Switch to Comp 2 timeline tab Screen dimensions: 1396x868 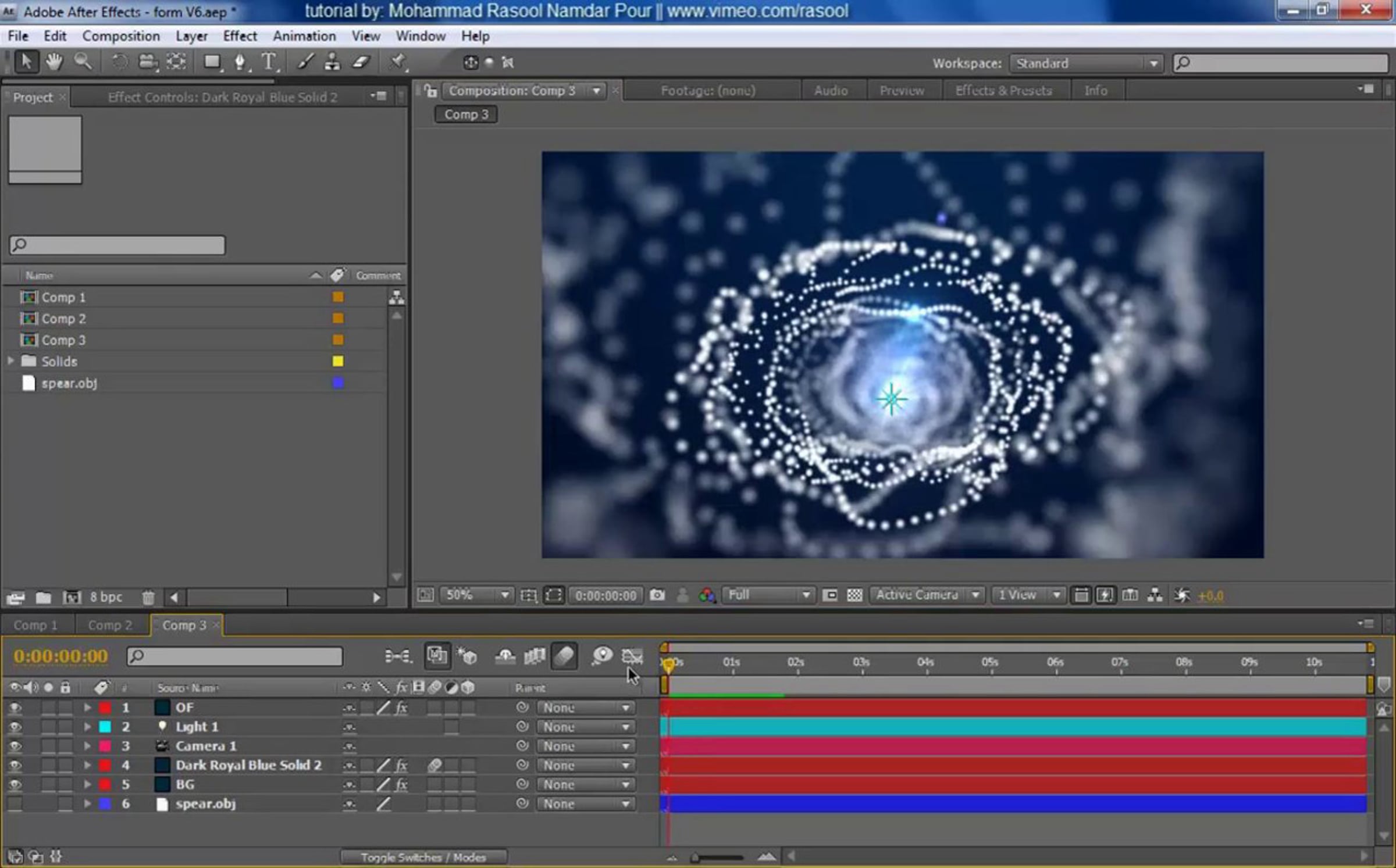click(110, 625)
